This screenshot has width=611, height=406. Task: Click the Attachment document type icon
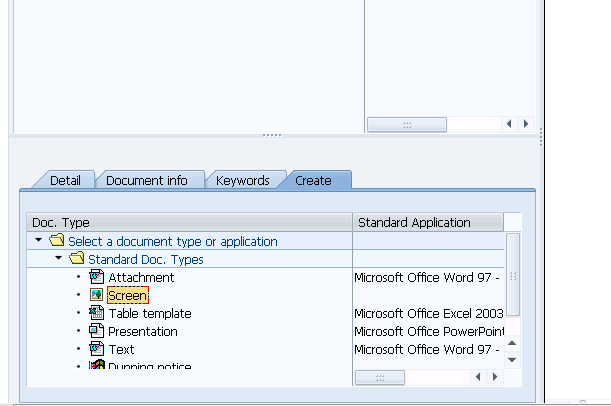[97, 277]
